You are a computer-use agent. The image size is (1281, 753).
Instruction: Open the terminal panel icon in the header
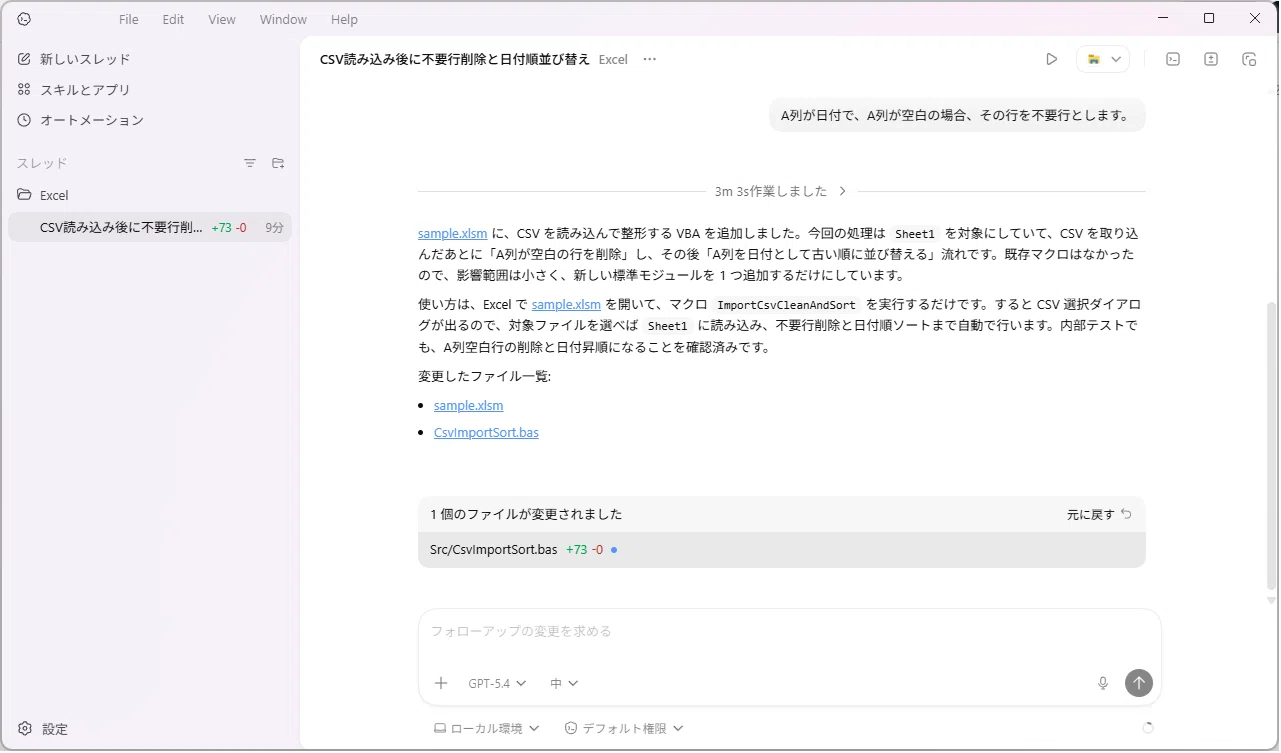tap(1173, 59)
